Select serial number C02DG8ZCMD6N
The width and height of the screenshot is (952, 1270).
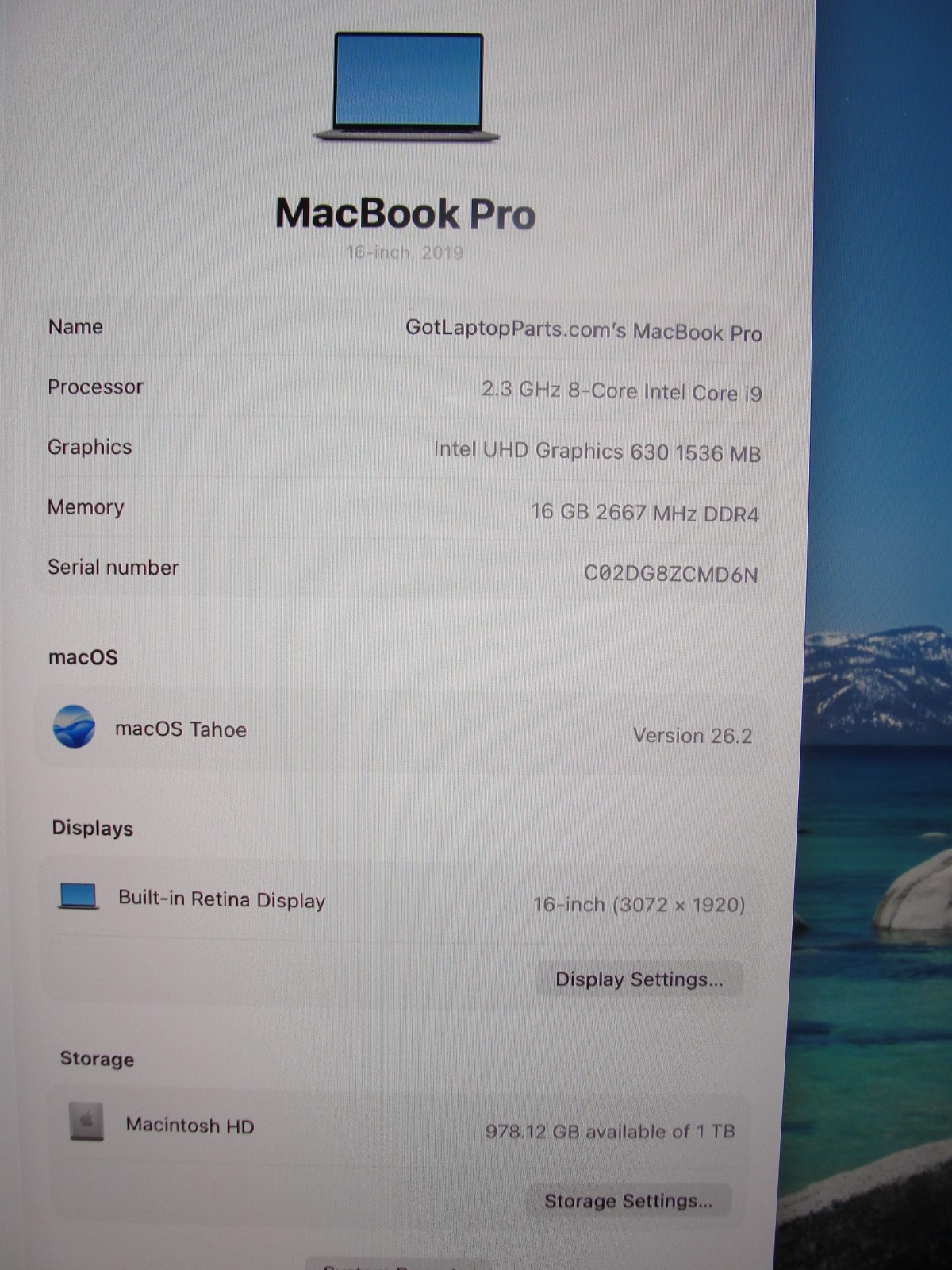click(671, 574)
